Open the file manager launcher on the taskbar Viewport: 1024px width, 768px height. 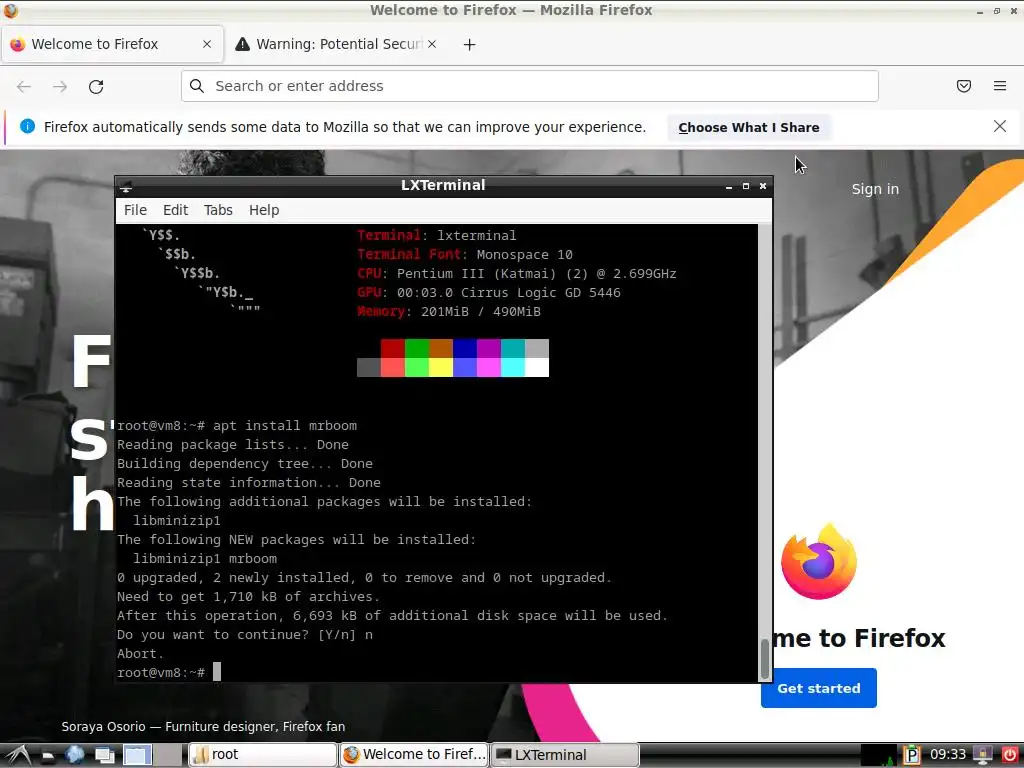[x=48, y=756]
